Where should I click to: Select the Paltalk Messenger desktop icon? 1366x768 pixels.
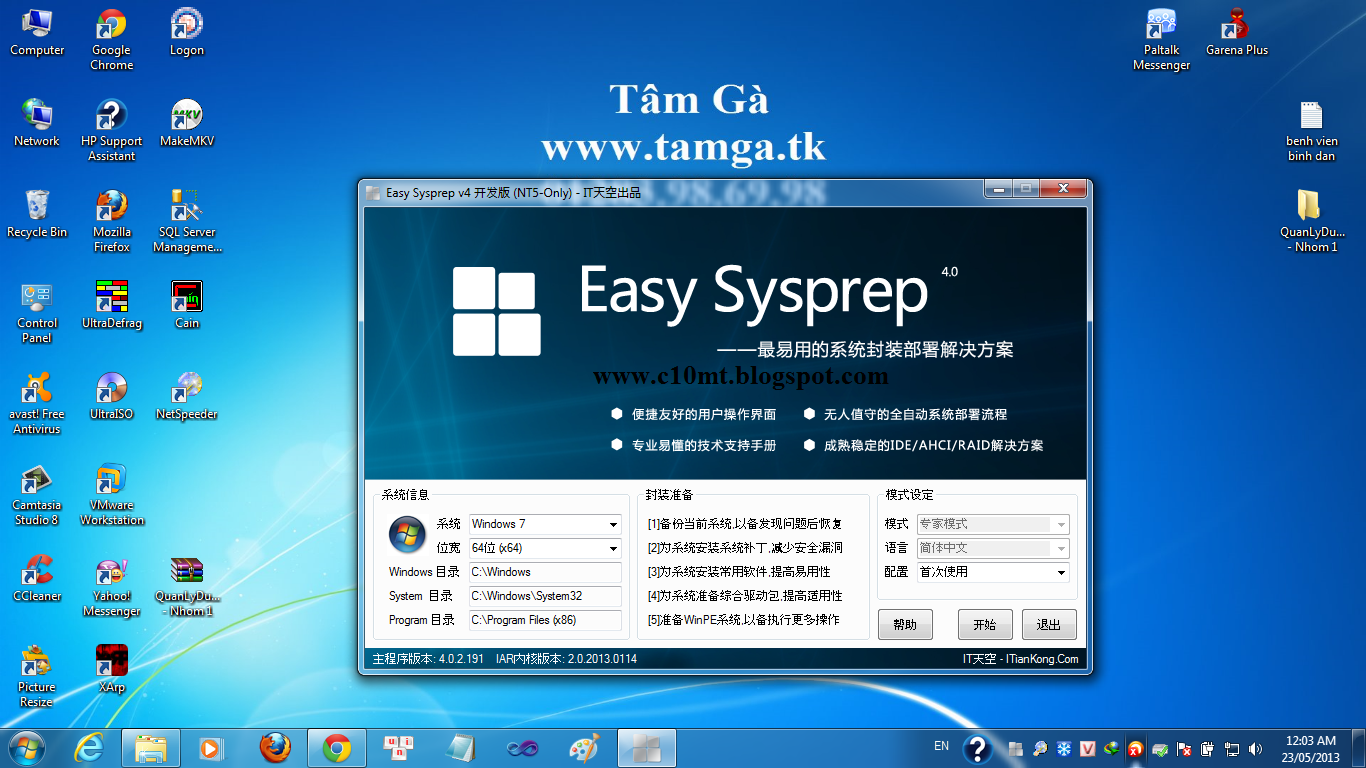click(x=1161, y=40)
